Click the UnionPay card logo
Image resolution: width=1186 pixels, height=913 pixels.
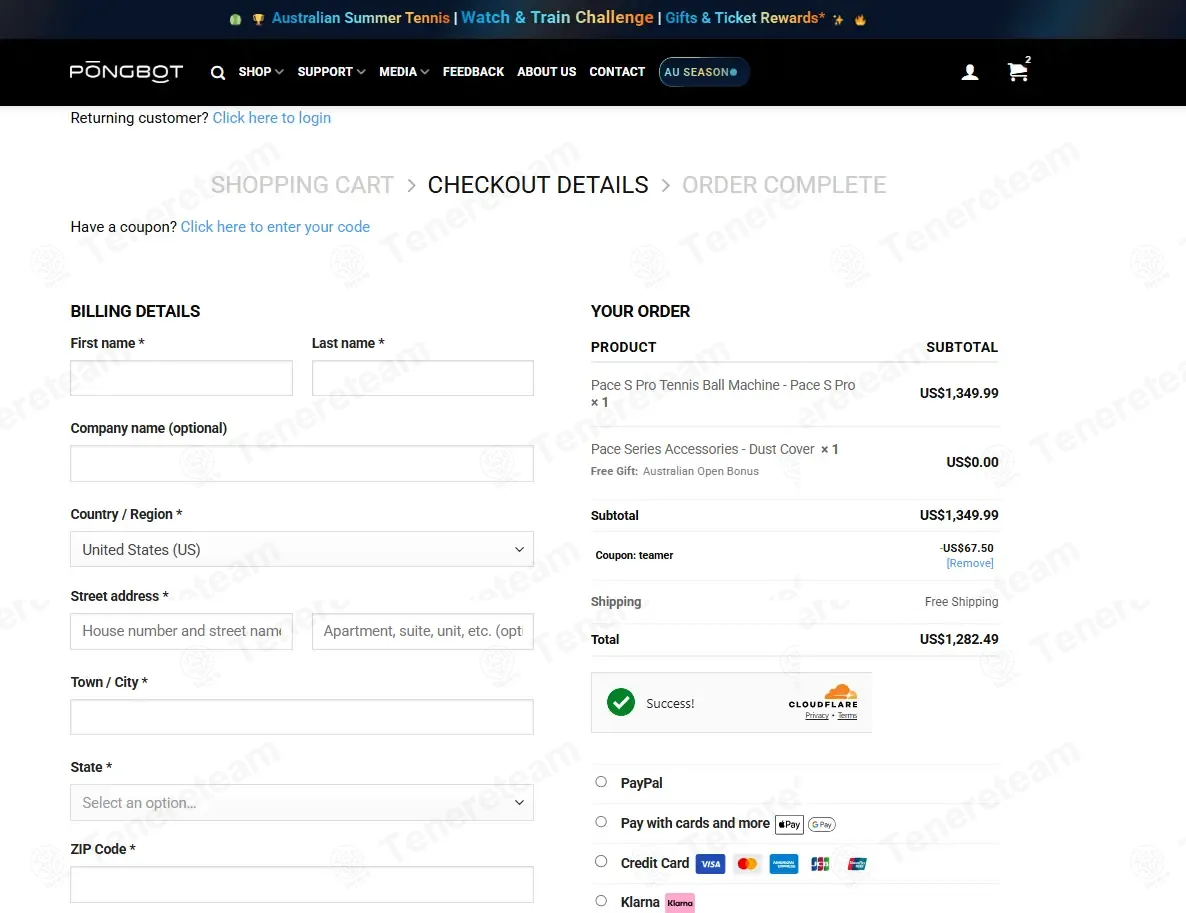857,864
